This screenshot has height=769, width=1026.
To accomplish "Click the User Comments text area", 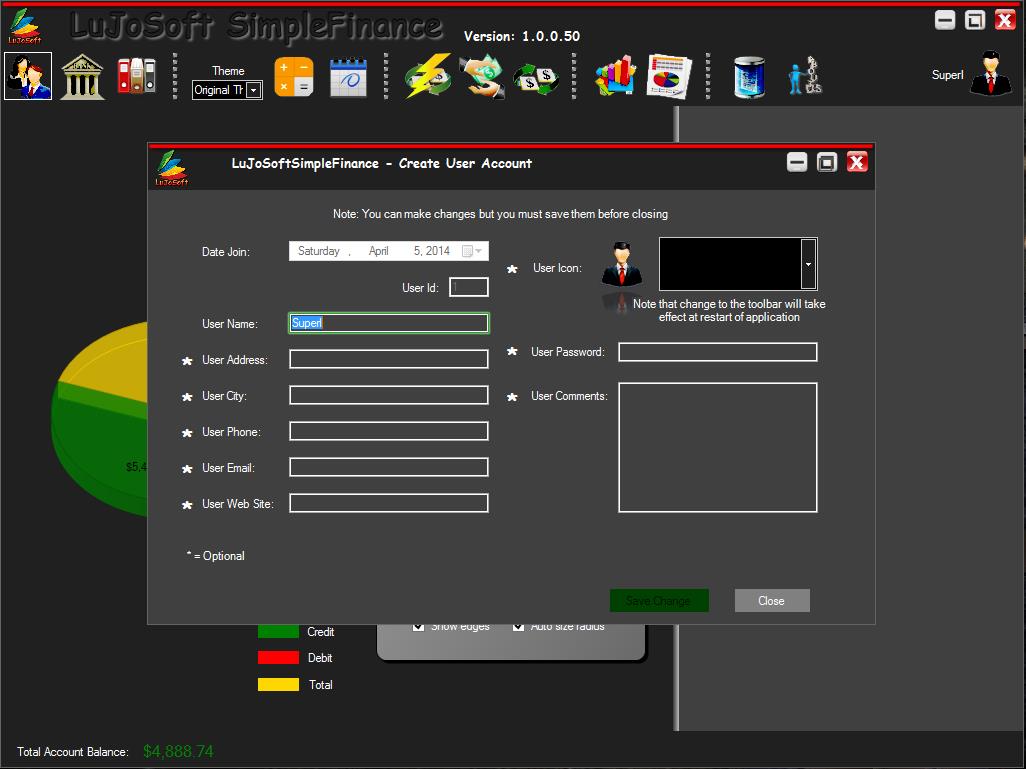I will 718,448.
